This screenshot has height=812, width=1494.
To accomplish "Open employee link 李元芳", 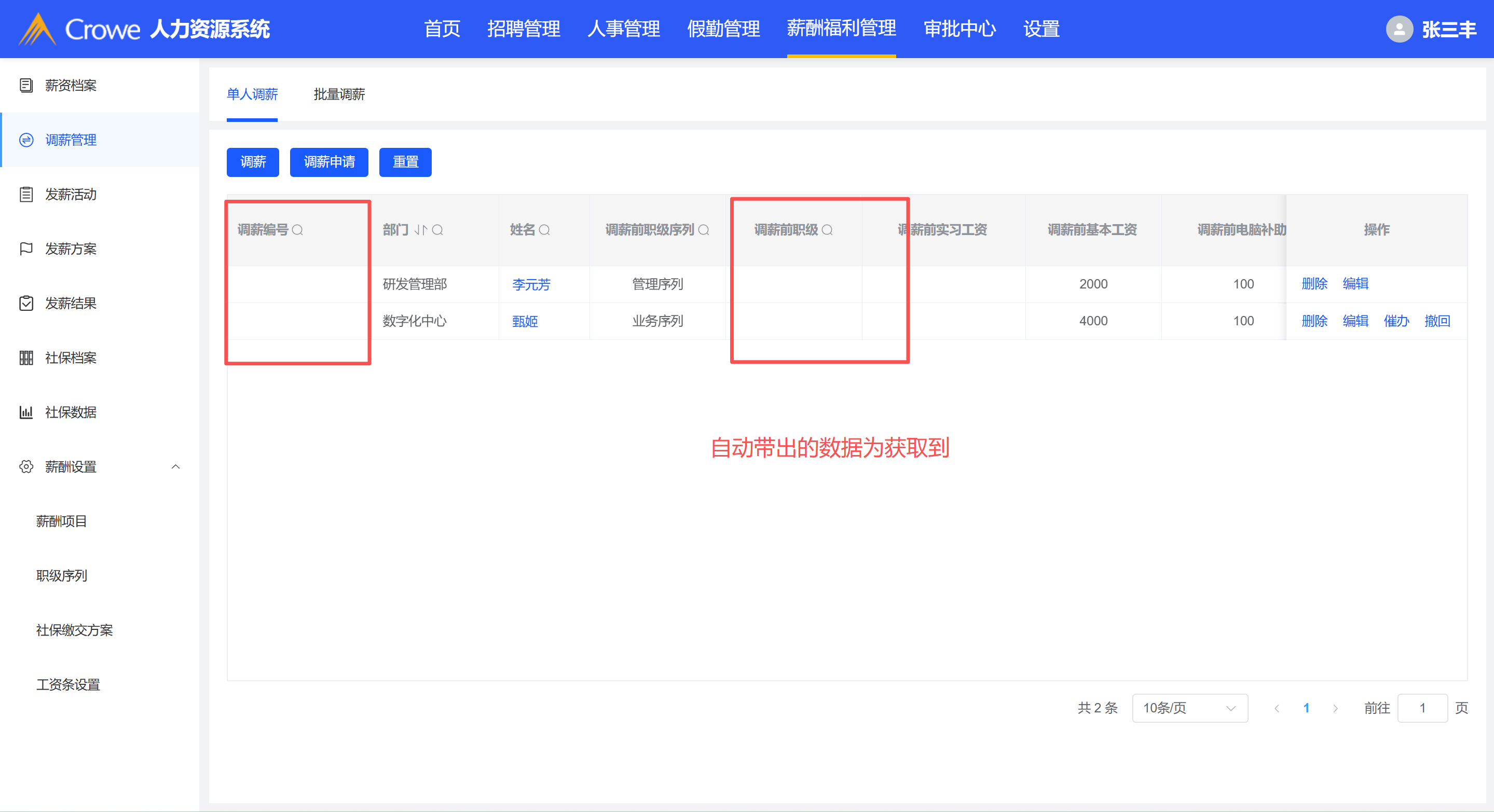I will pyautogui.click(x=531, y=284).
